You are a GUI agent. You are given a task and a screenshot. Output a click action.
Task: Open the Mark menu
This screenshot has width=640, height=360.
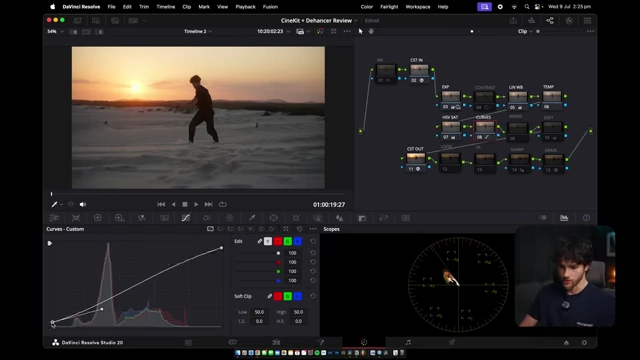204,7
